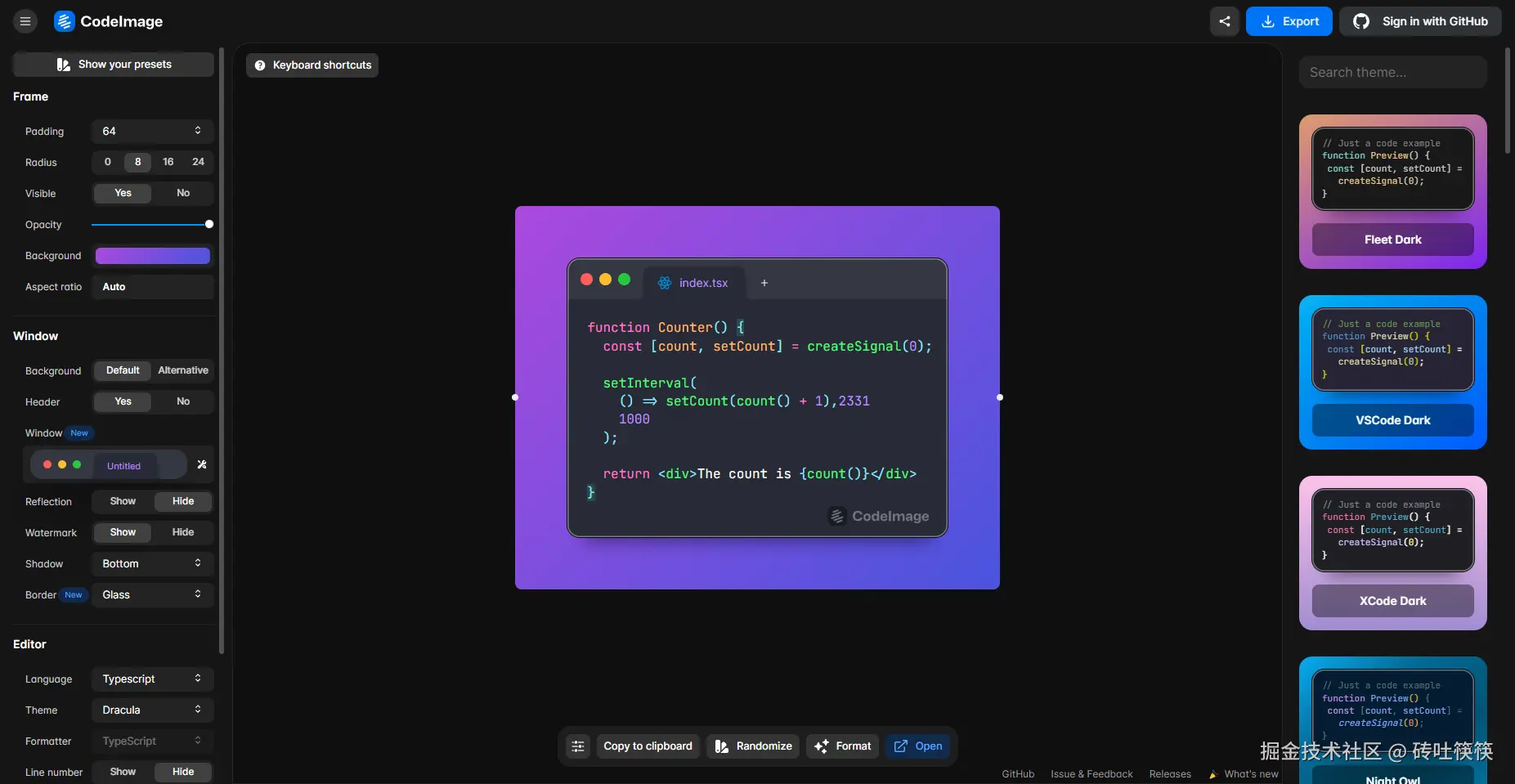This screenshot has width=1515, height=784.
Task: Open Keyboard shortcuts help
Action: pyautogui.click(x=312, y=65)
